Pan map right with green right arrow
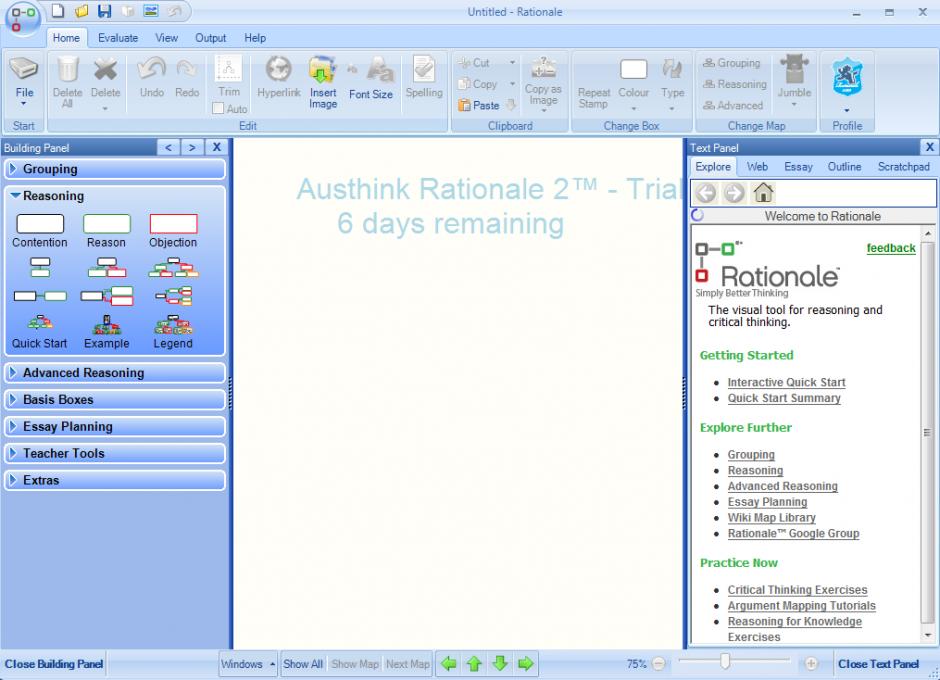Viewport: 940px width, 680px height. click(526, 663)
